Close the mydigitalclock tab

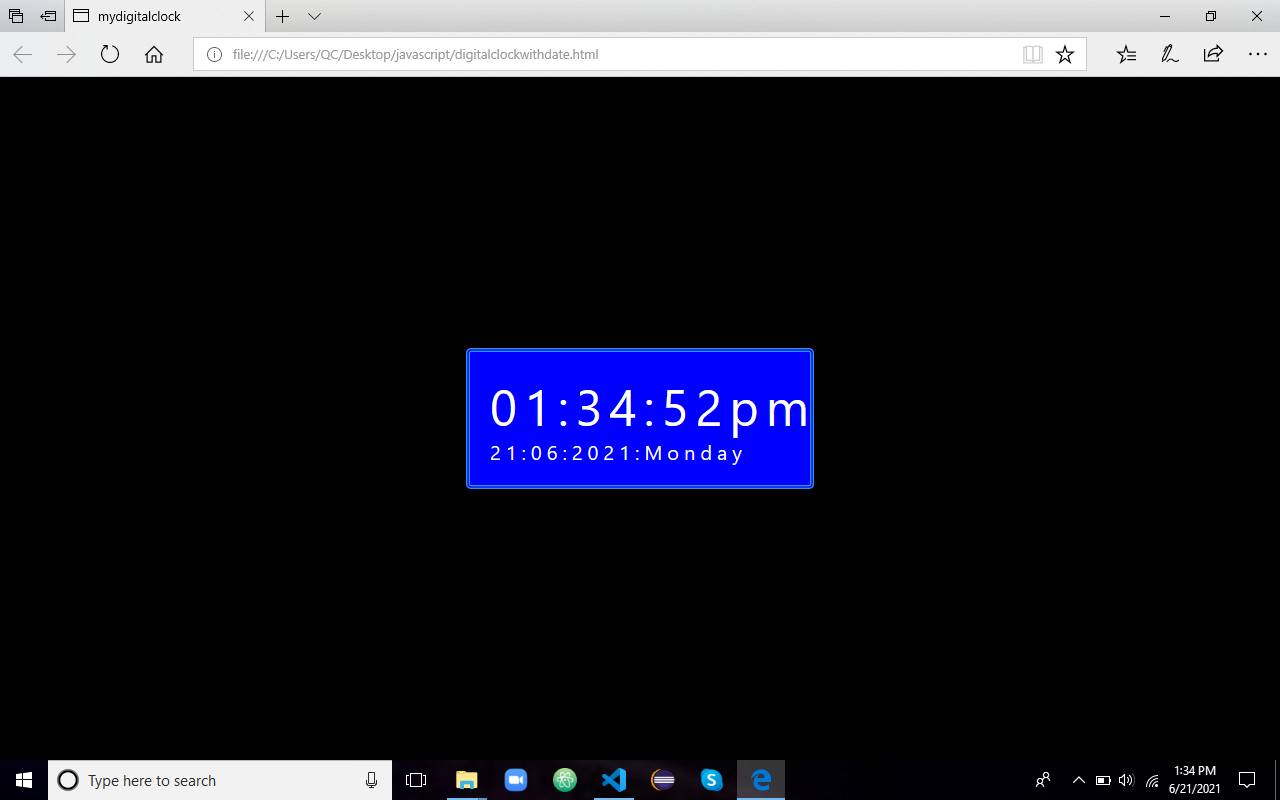[249, 17]
